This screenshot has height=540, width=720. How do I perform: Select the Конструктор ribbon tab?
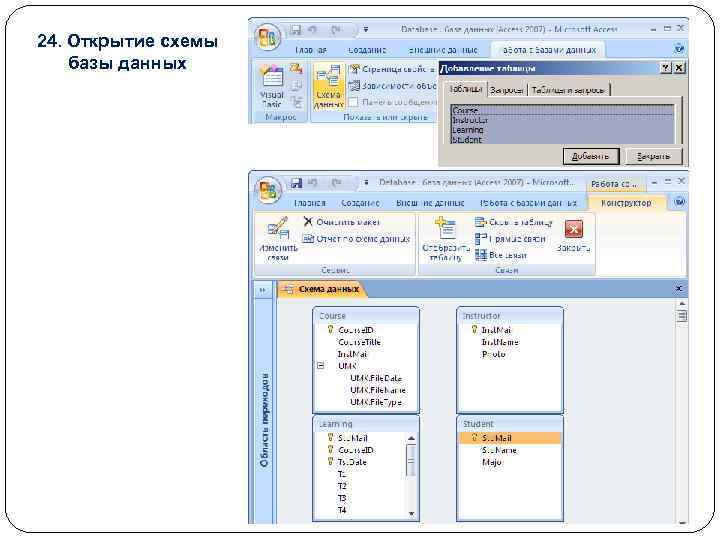[626, 203]
